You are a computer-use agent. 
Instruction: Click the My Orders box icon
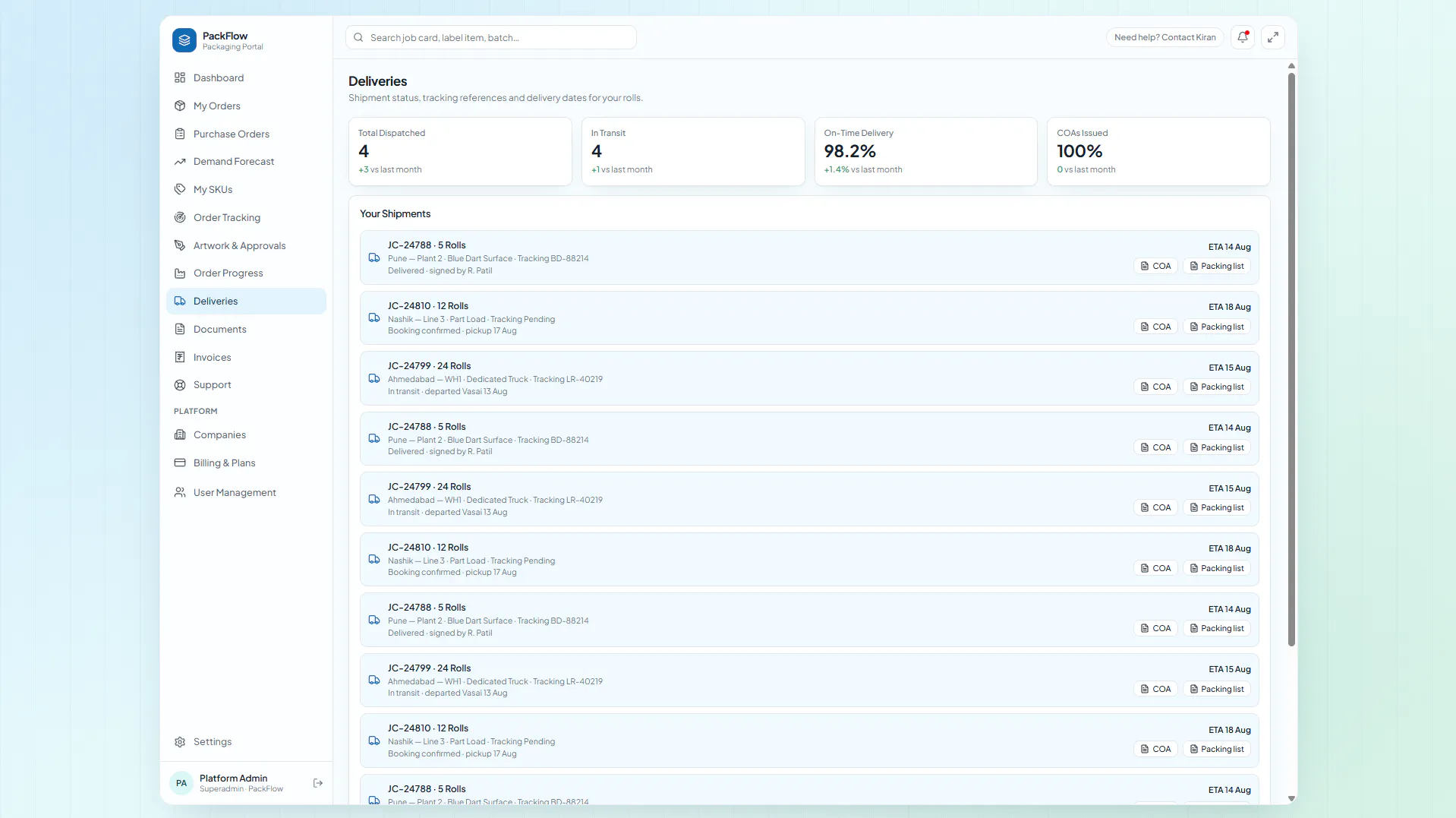[180, 106]
